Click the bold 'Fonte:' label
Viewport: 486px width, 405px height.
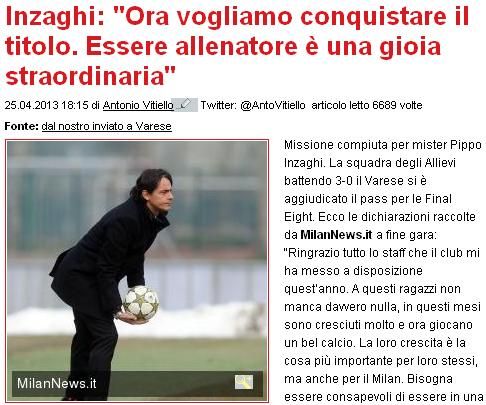[22, 126]
